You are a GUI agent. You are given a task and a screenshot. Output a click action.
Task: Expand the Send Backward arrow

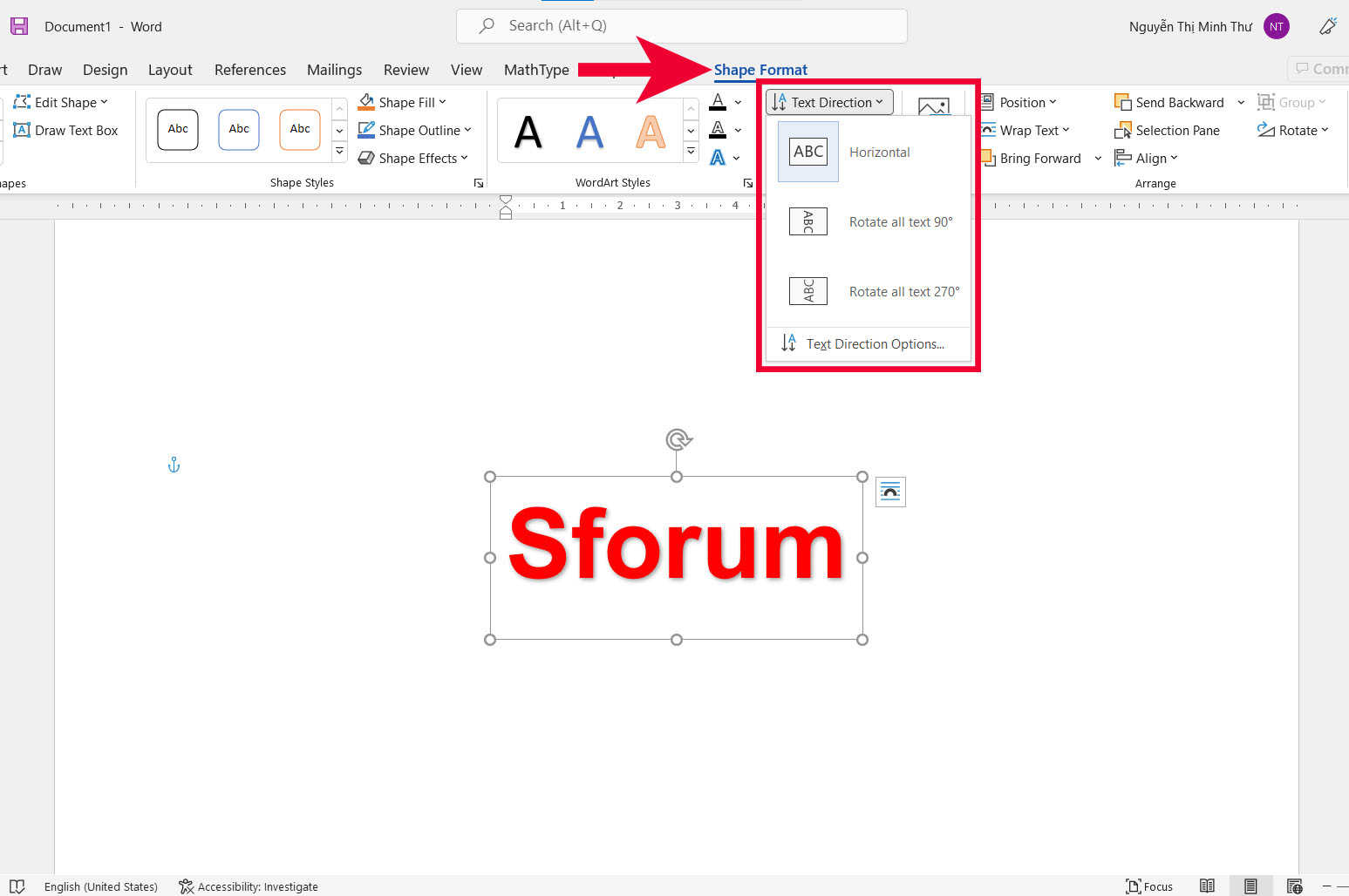pos(1241,103)
